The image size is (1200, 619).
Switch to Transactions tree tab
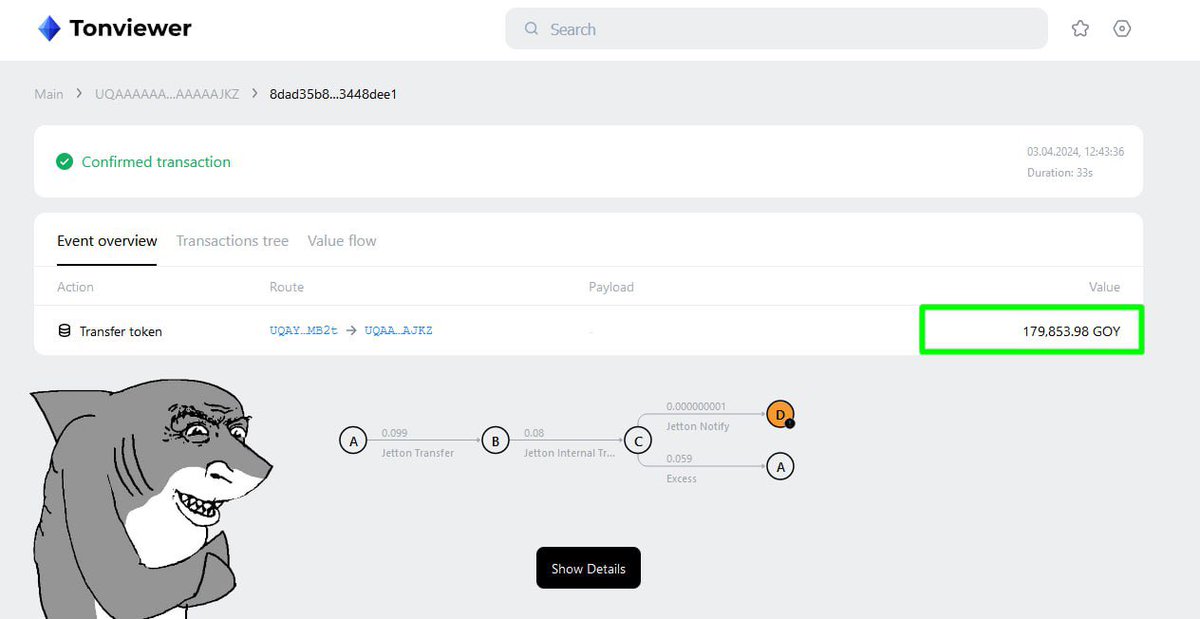click(x=232, y=241)
